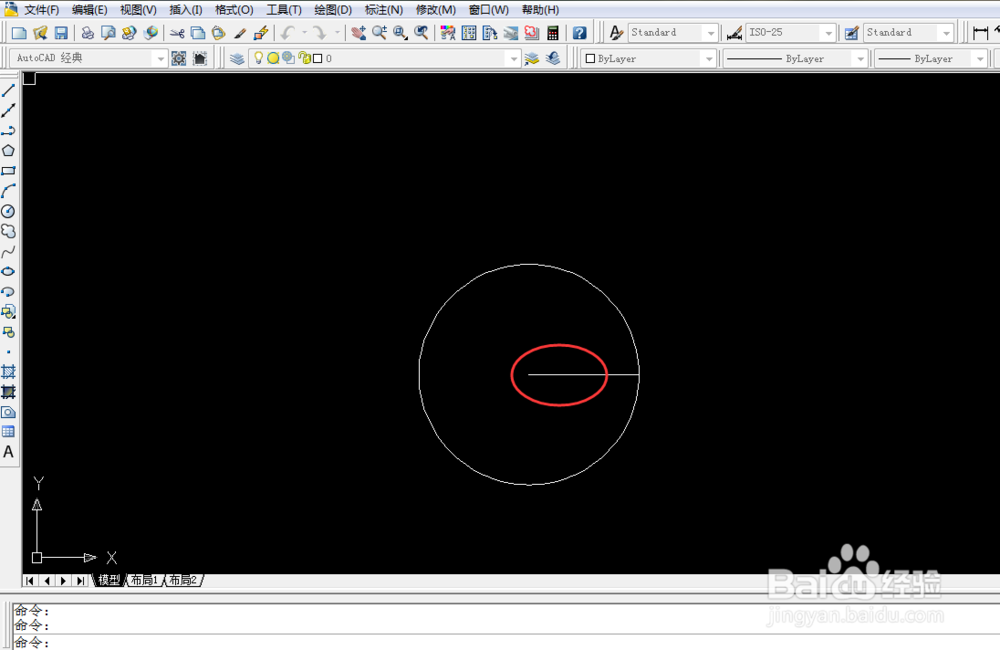Screen dimensions: 1000x650
Task: Open the 修改(M) menu
Action: tap(436, 10)
